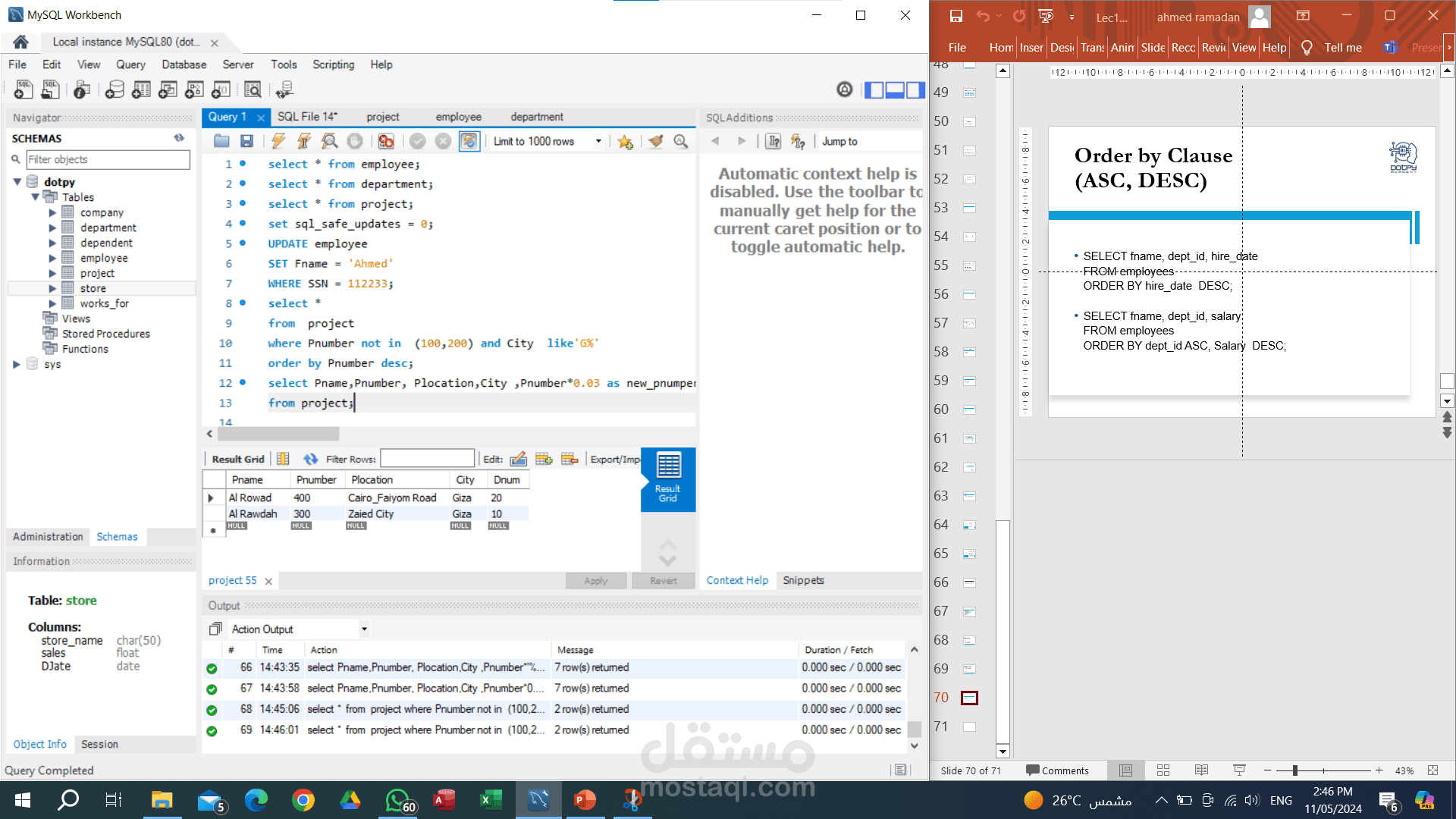Click the search magnifier icon in editor toolbar
The image size is (1456, 819).
(x=680, y=141)
